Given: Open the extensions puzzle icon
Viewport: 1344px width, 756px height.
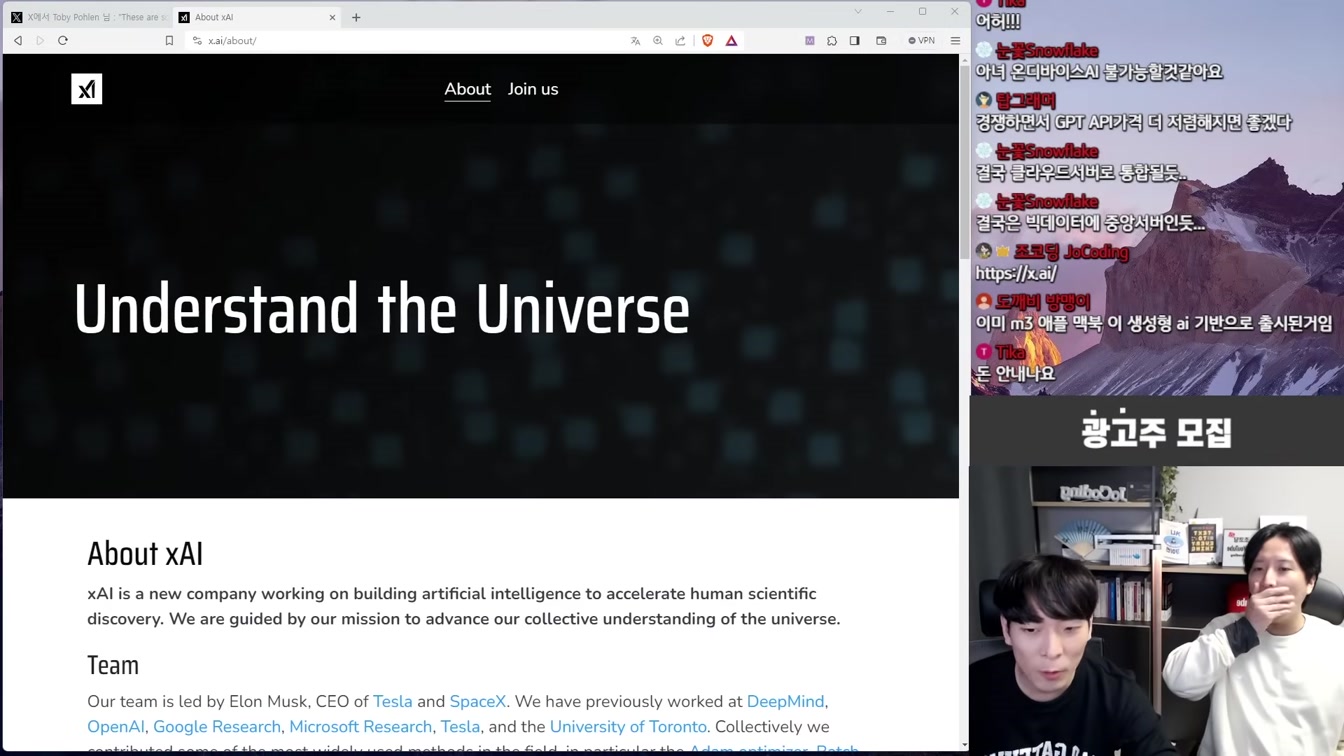Looking at the screenshot, I should (832, 41).
